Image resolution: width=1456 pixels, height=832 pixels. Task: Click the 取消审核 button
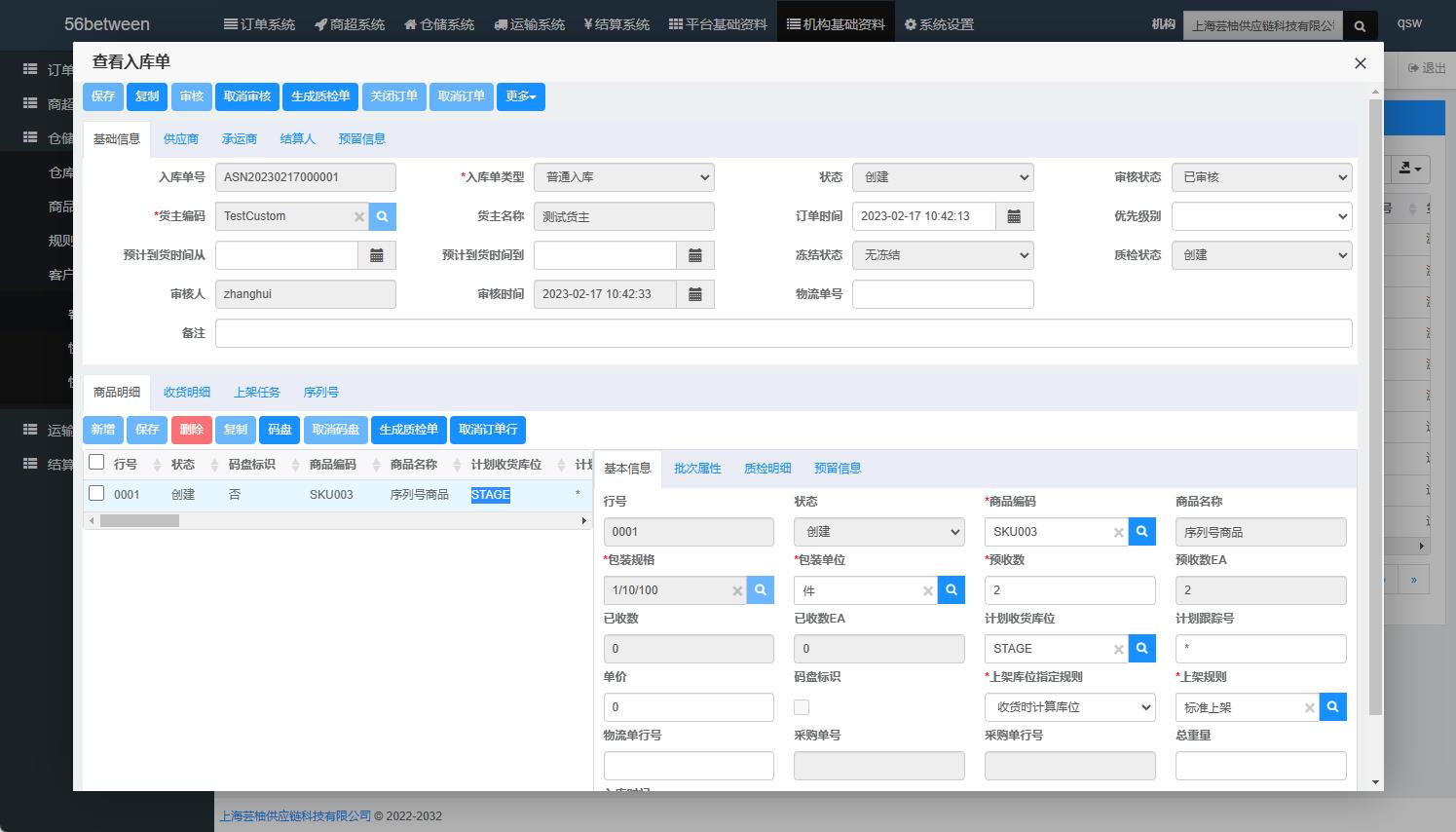247,96
